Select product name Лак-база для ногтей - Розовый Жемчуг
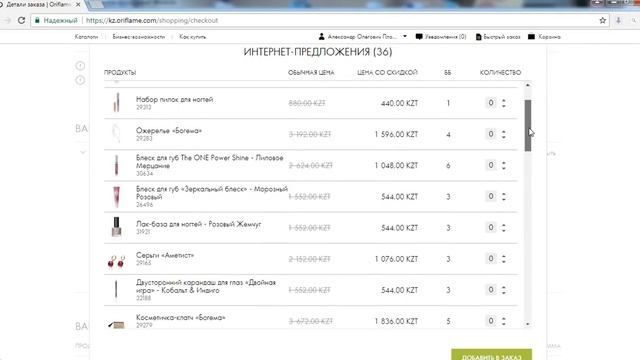 coord(198,224)
